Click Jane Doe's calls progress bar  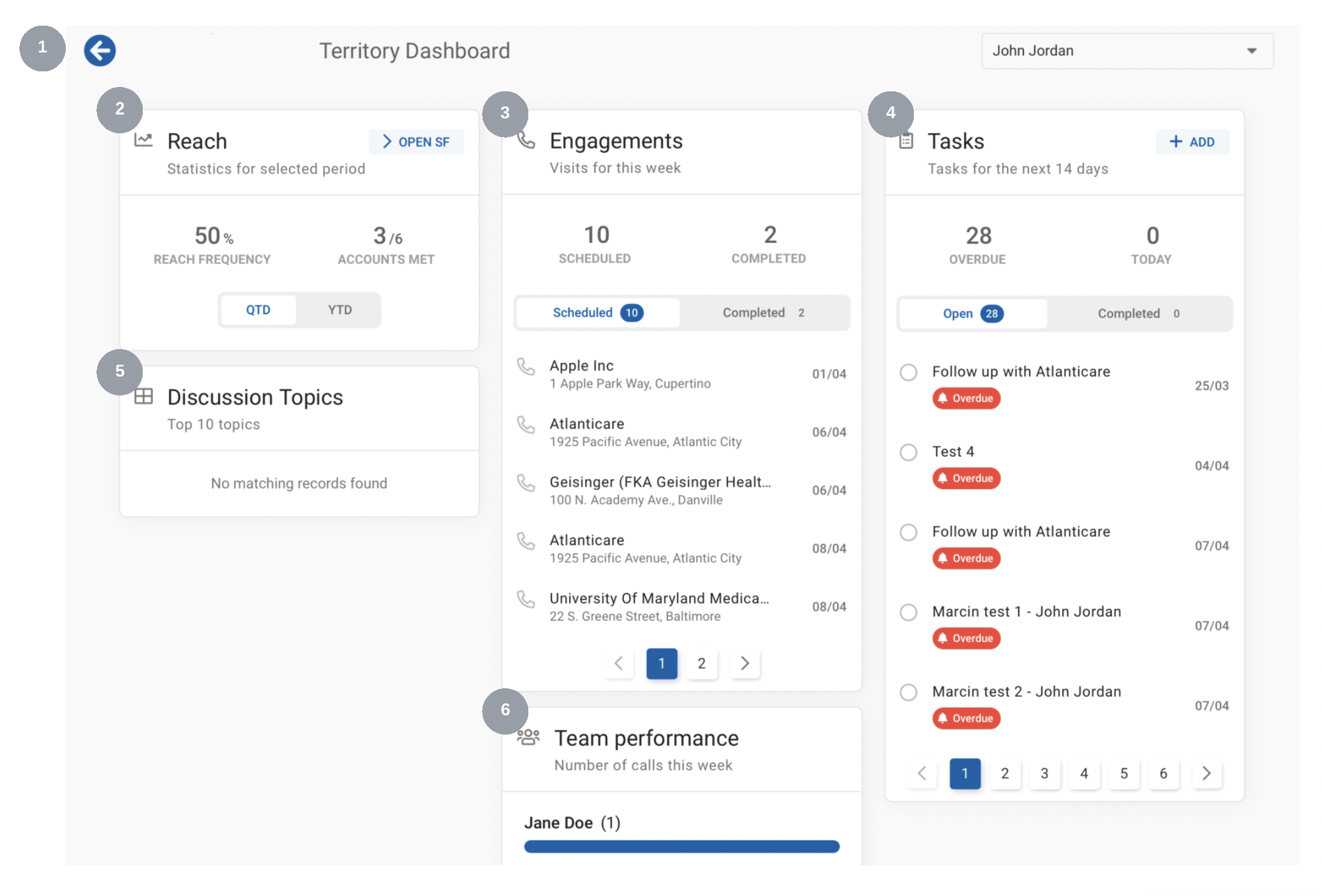681,846
